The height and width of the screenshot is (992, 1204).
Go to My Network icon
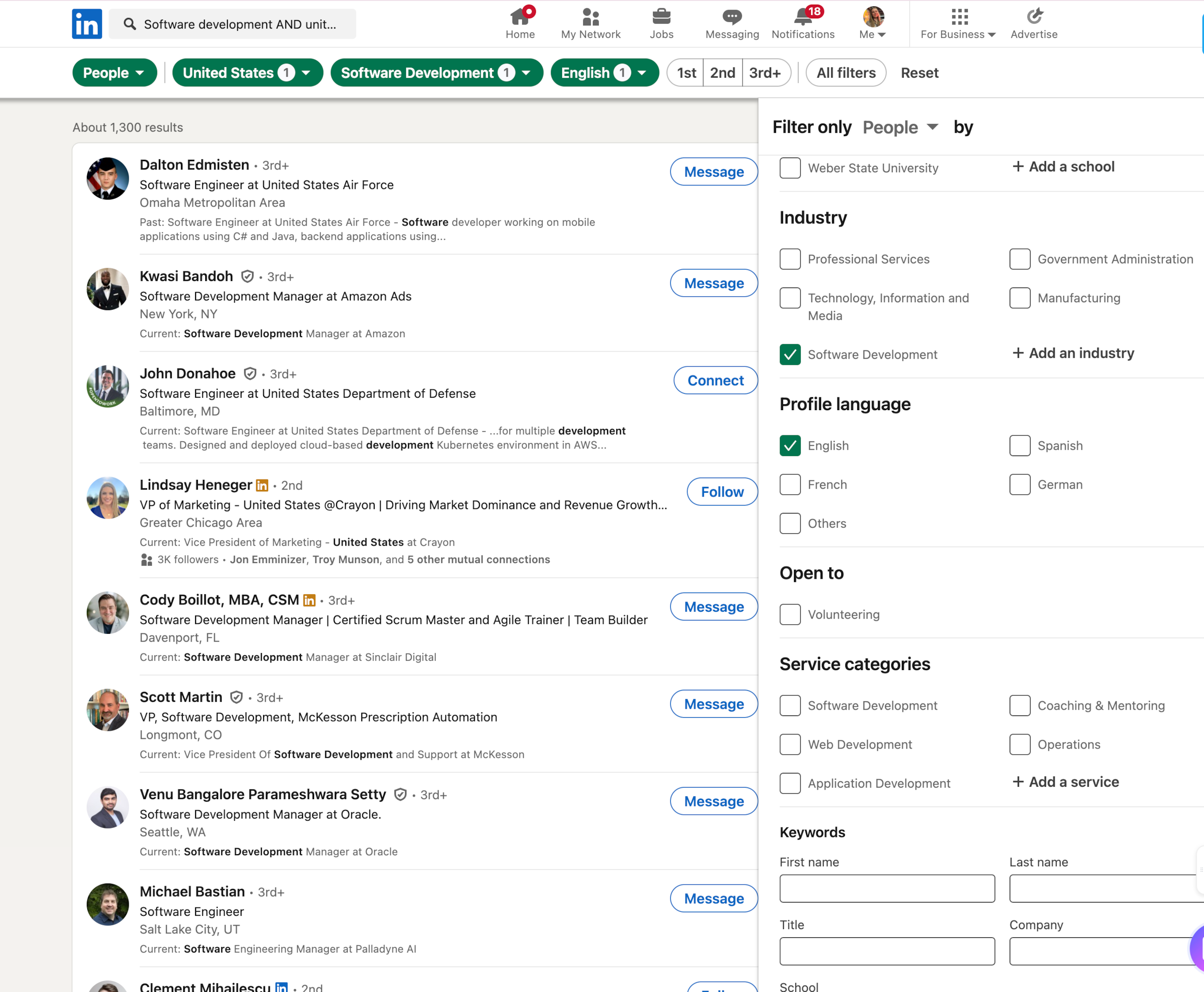point(590,17)
